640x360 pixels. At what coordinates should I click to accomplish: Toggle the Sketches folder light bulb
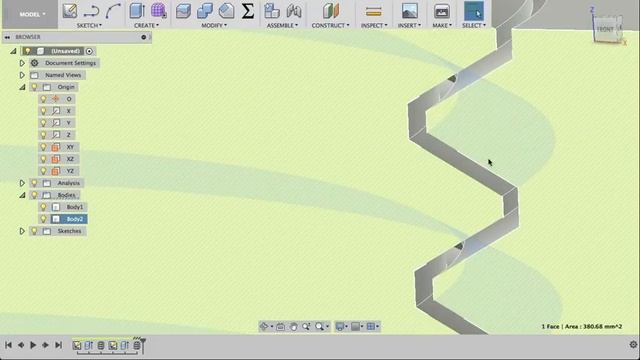tap(34, 231)
